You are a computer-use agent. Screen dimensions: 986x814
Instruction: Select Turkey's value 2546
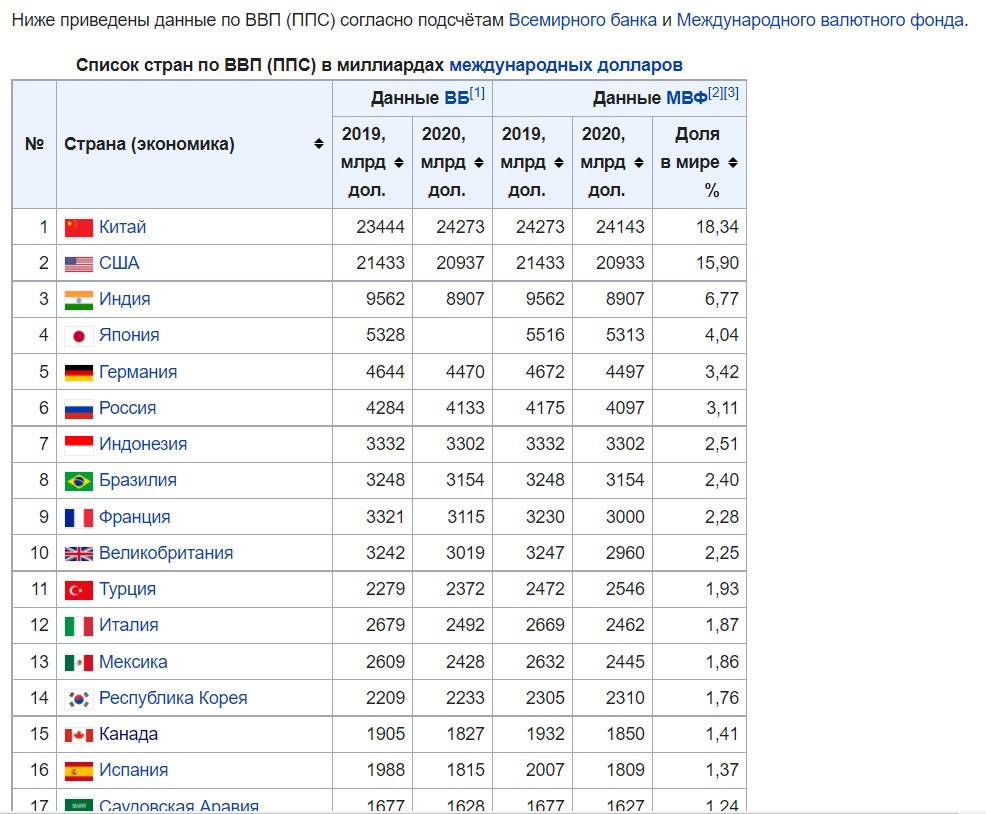(625, 589)
